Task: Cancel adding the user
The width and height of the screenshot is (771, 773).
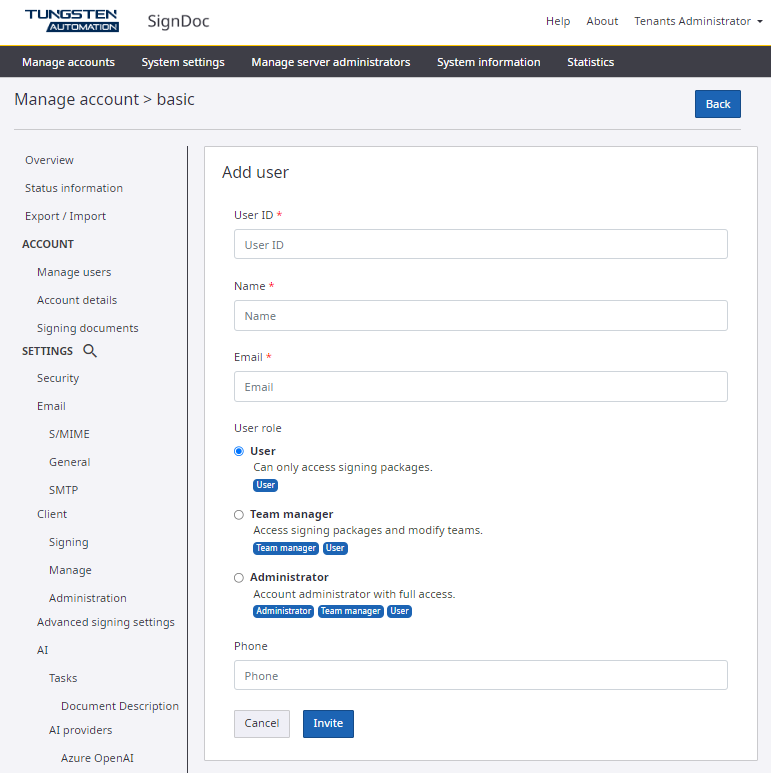Action: [x=262, y=723]
